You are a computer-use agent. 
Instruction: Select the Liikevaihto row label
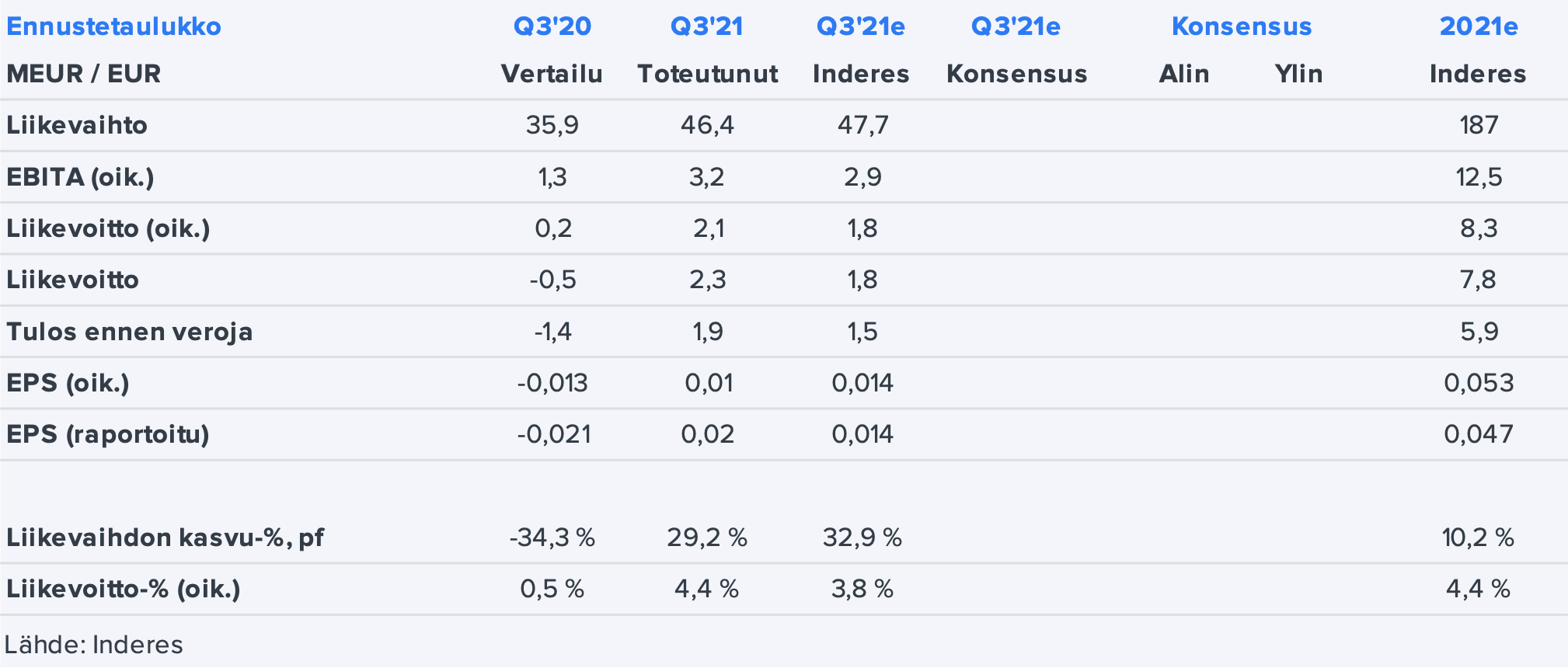(x=77, y=125)
